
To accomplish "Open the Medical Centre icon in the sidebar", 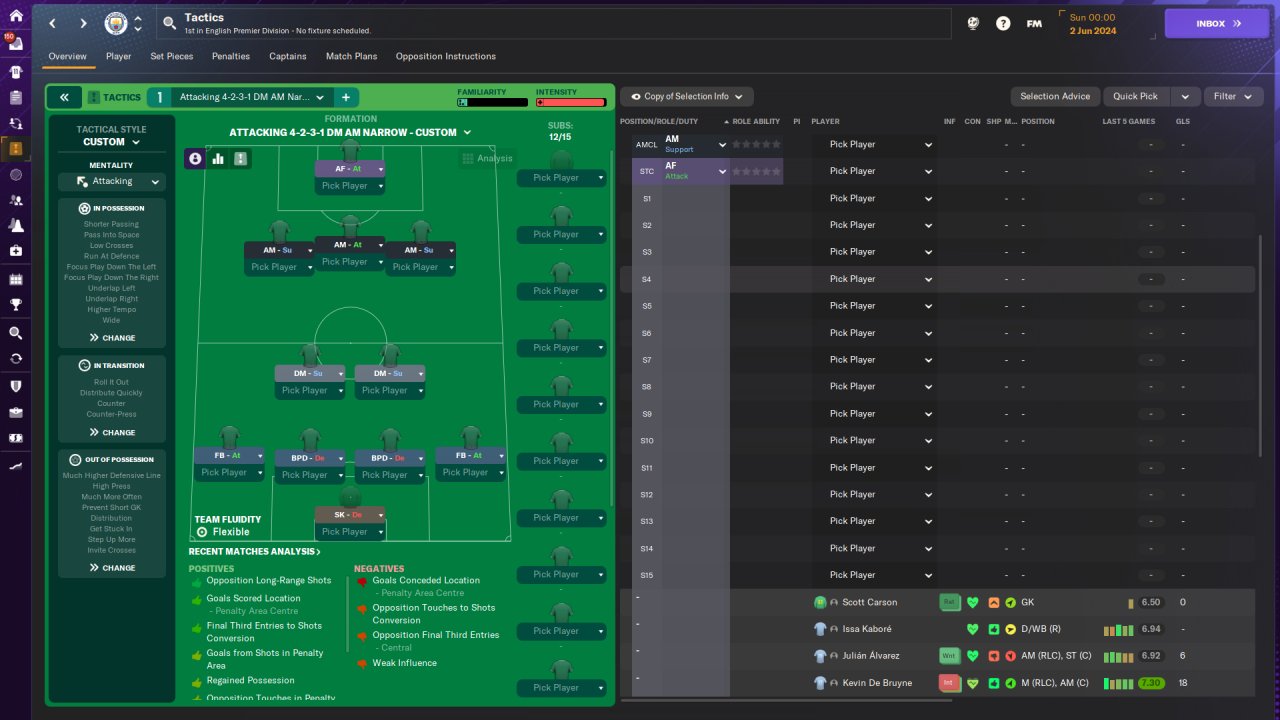I will [16, 250].
